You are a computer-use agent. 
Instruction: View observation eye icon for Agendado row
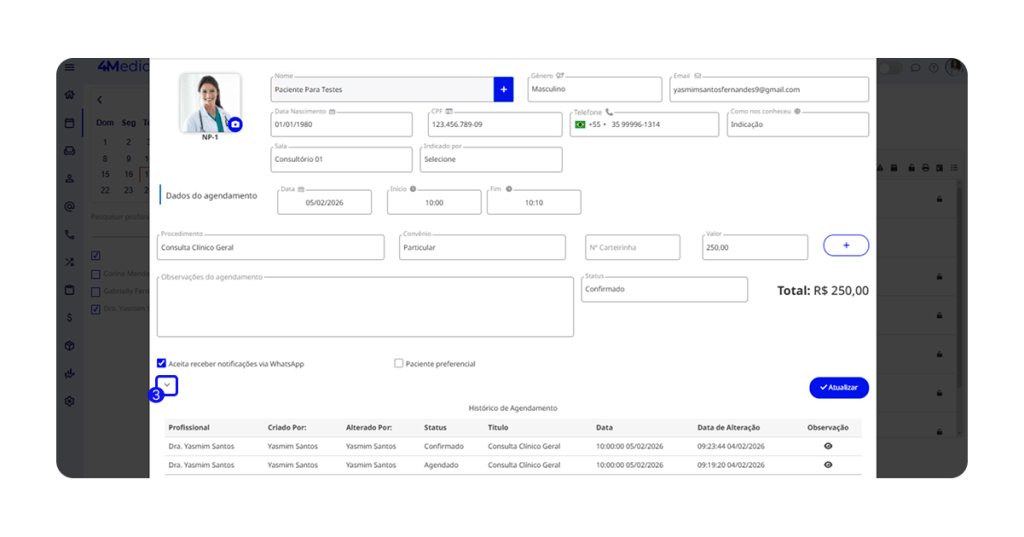(x=828, y=465)
